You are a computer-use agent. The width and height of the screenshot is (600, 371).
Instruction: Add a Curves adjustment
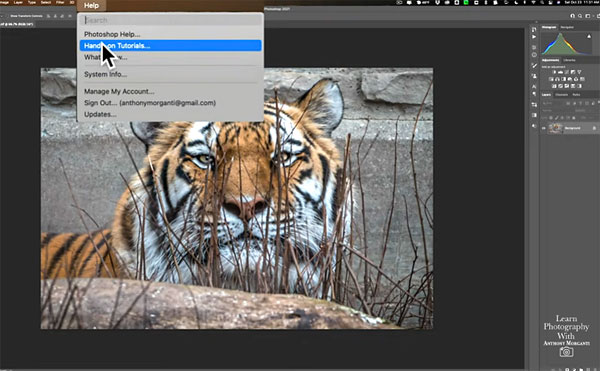pyautogui.click(x=567, y=72)
